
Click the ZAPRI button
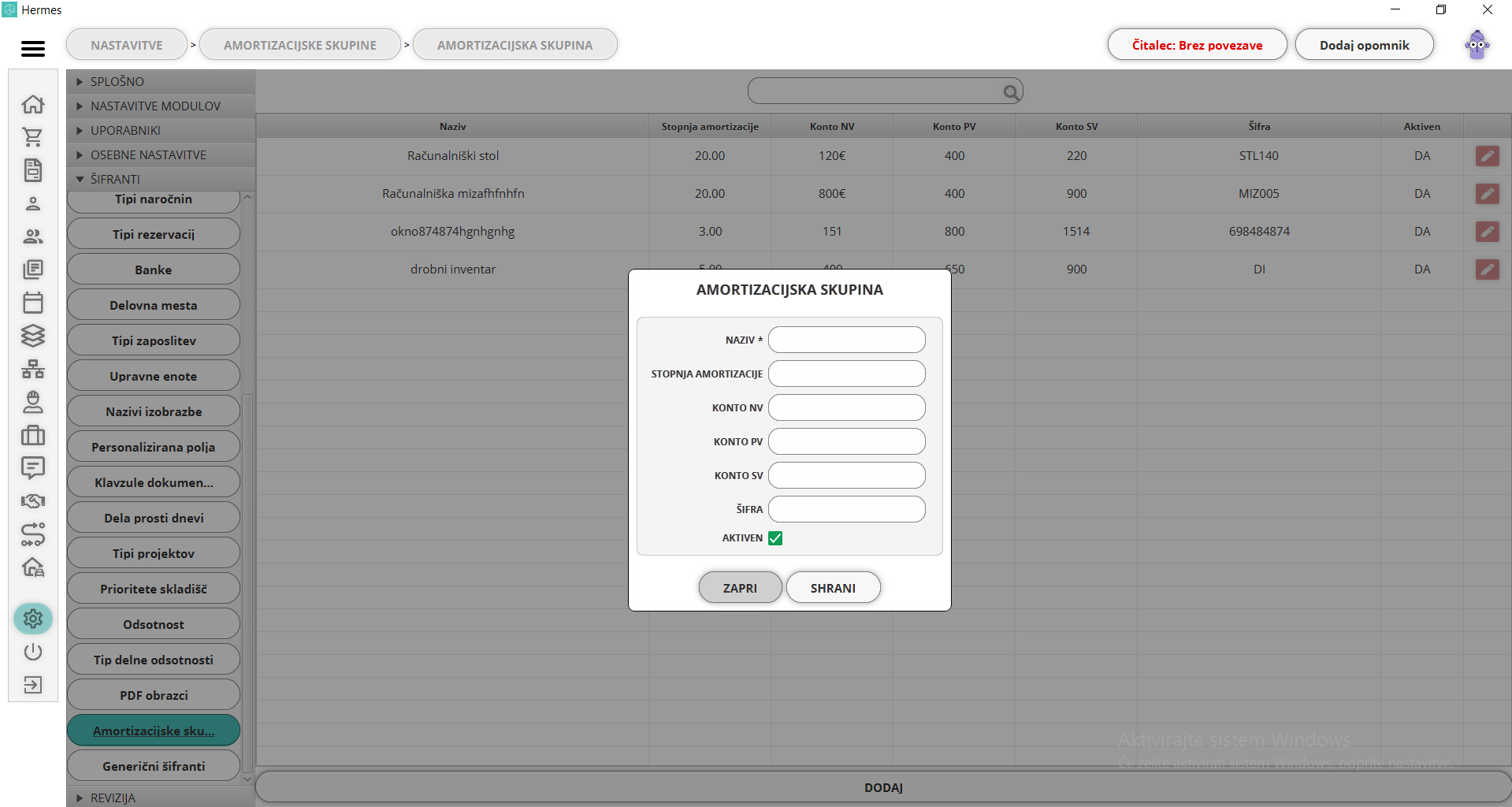(x=740, y=588)
